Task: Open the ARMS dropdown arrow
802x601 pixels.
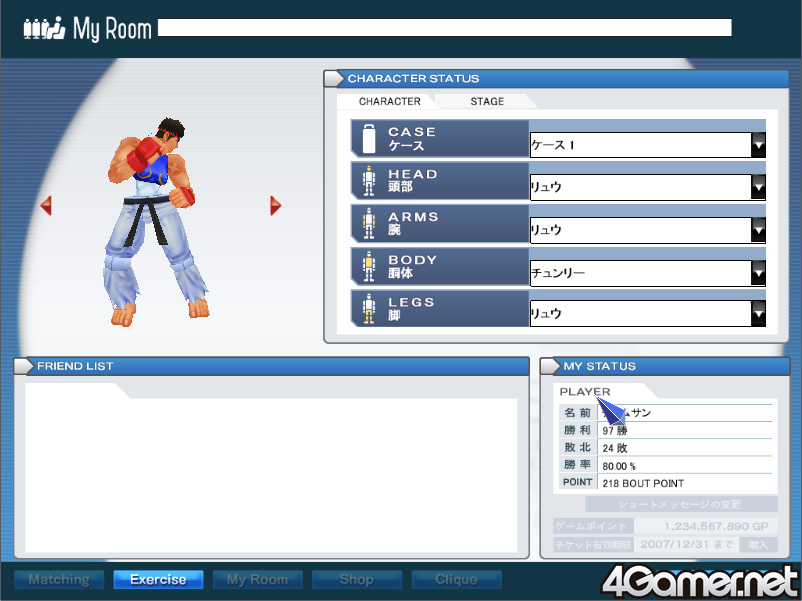Action: tap(759, 230)
